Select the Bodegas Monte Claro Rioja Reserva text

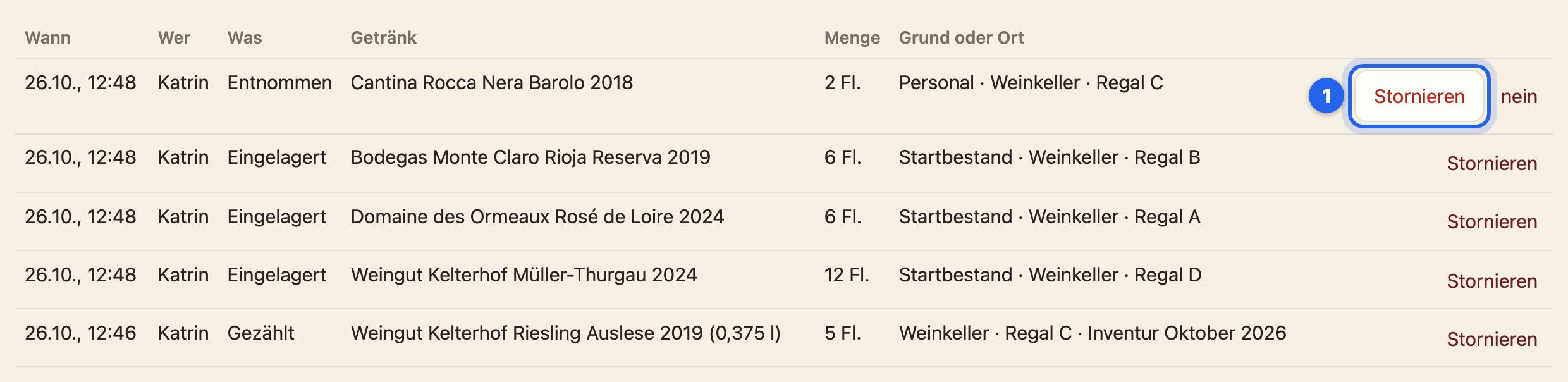coord(530,157)
